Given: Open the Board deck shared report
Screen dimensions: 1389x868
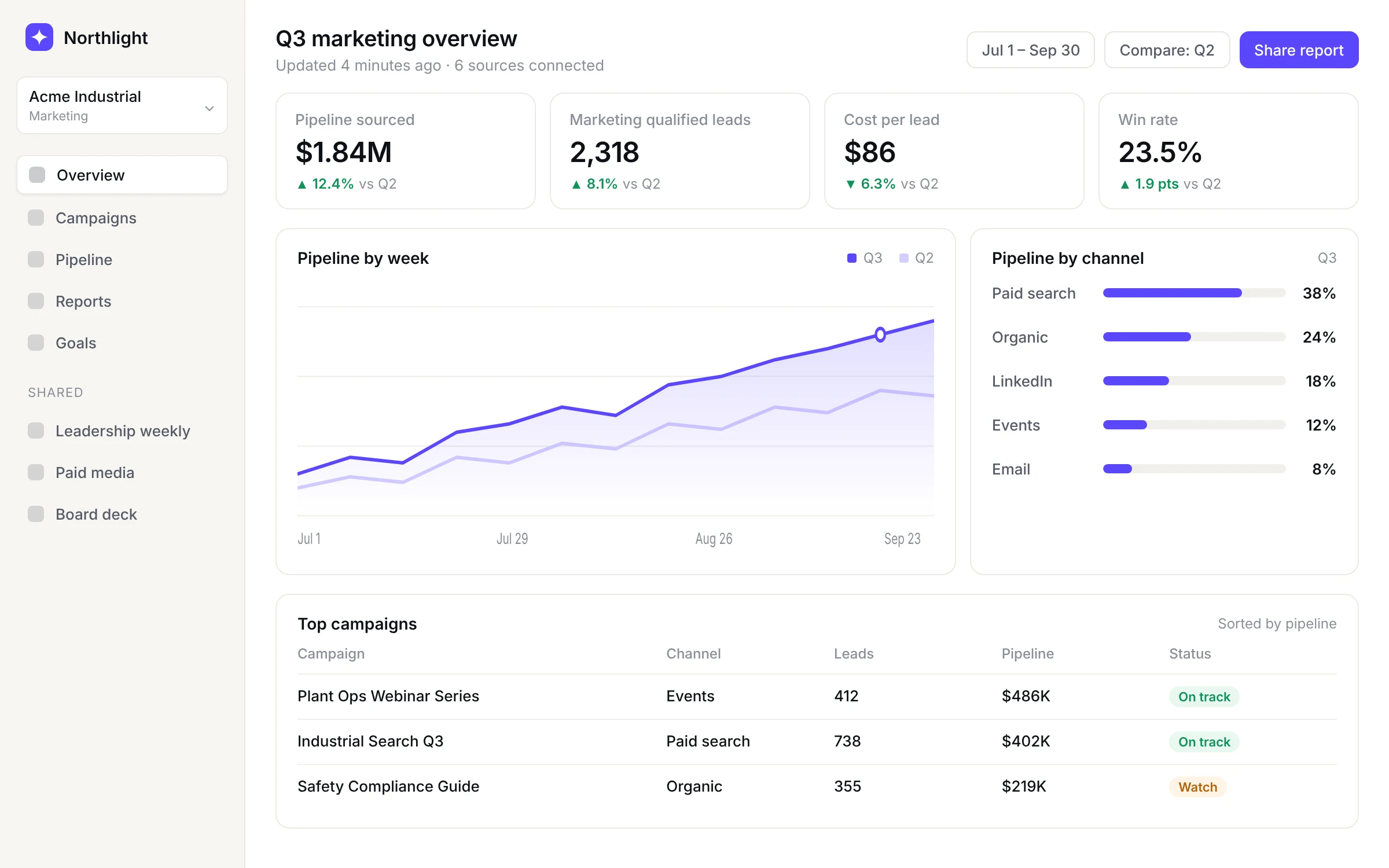Looking at the screenshot, I should pyautogui.click(x=122, y=514).
